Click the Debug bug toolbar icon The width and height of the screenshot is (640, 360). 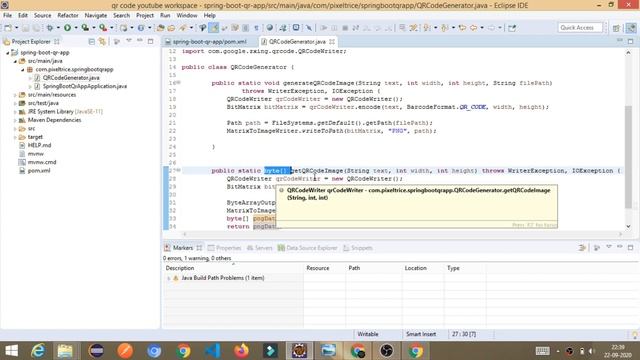50,28
